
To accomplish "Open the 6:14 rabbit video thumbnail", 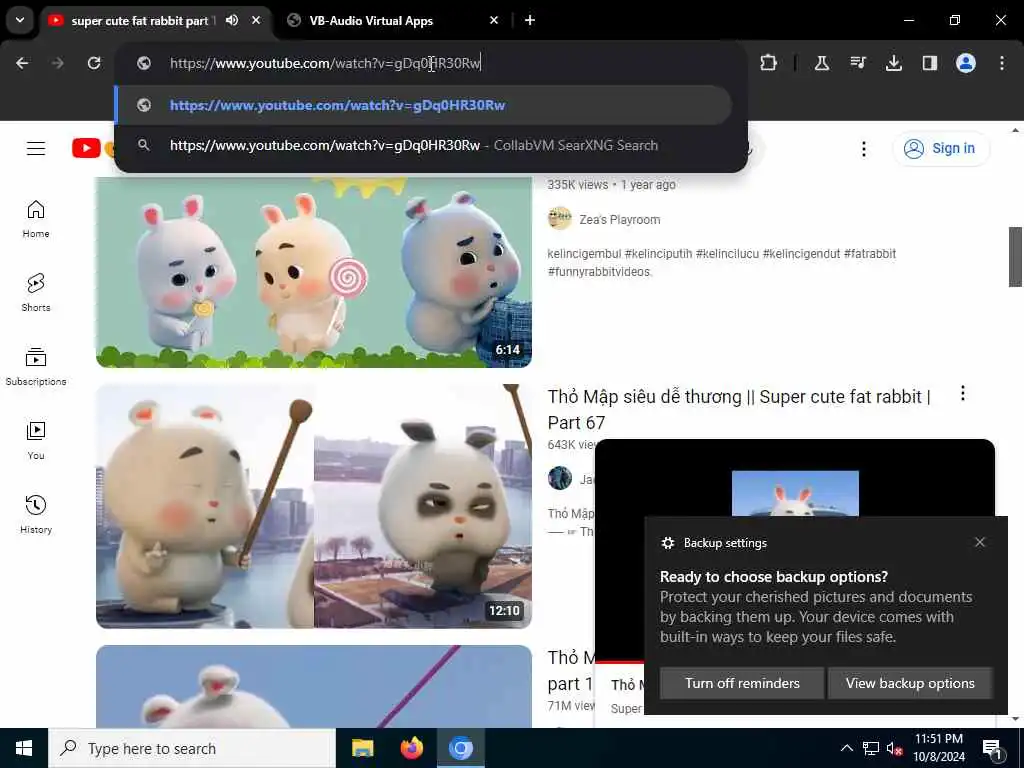I will (313, 272).
